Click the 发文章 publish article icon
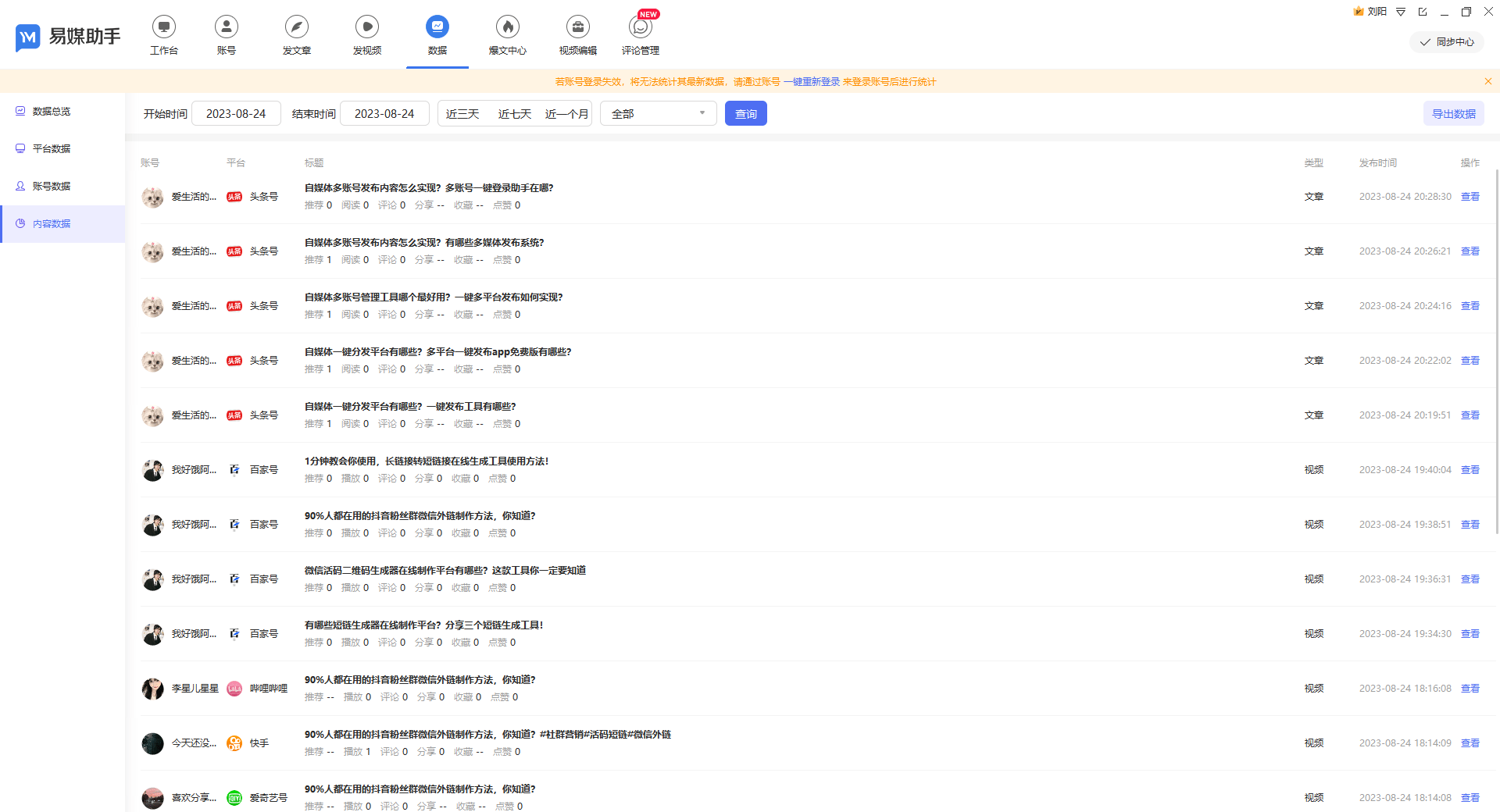Viewport: 1500px width, 812px height. tap(297, 27)
